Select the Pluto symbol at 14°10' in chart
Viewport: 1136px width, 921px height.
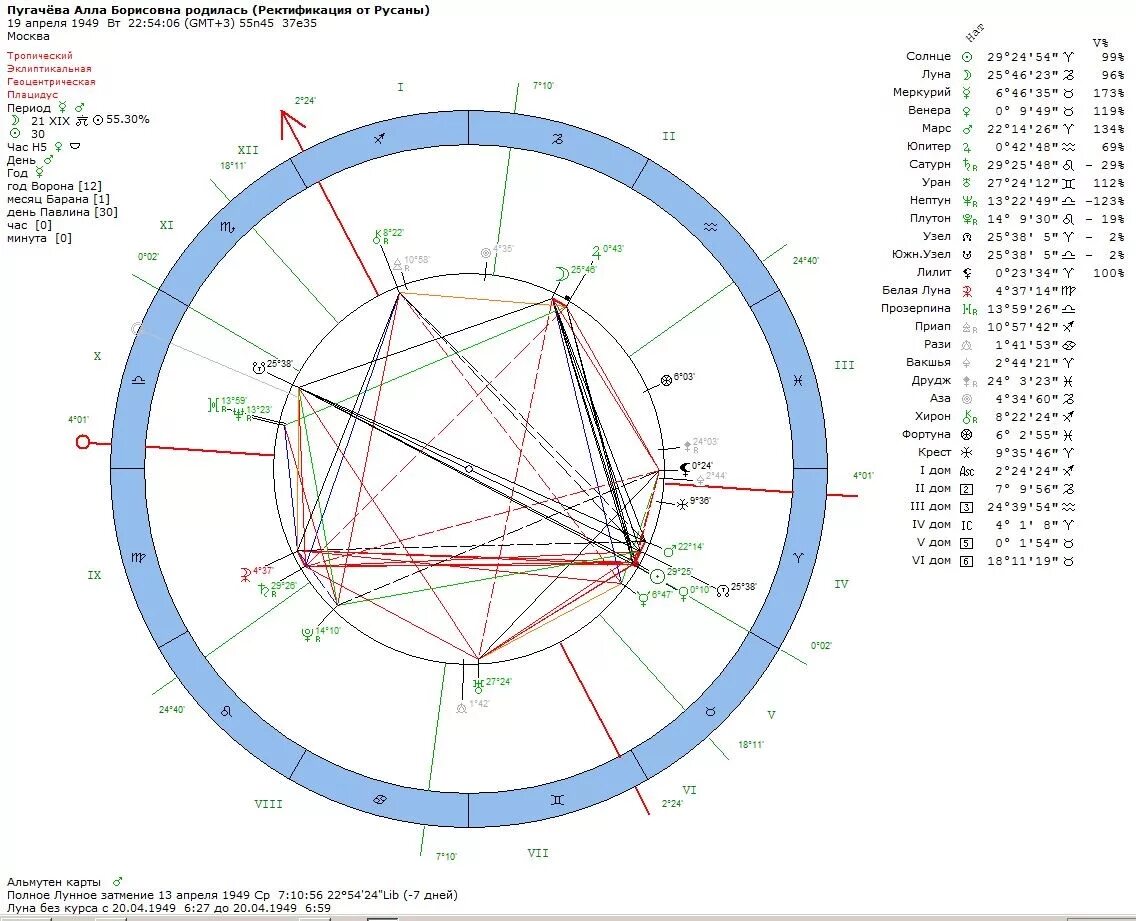[x=307, y=634]
